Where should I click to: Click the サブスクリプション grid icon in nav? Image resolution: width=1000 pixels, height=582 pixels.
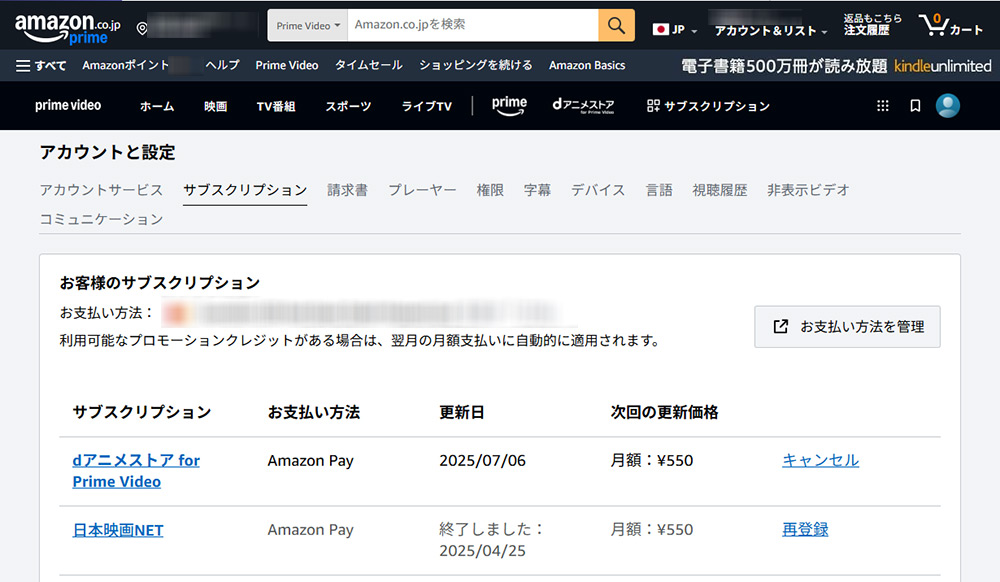click(x=653, y=106)
